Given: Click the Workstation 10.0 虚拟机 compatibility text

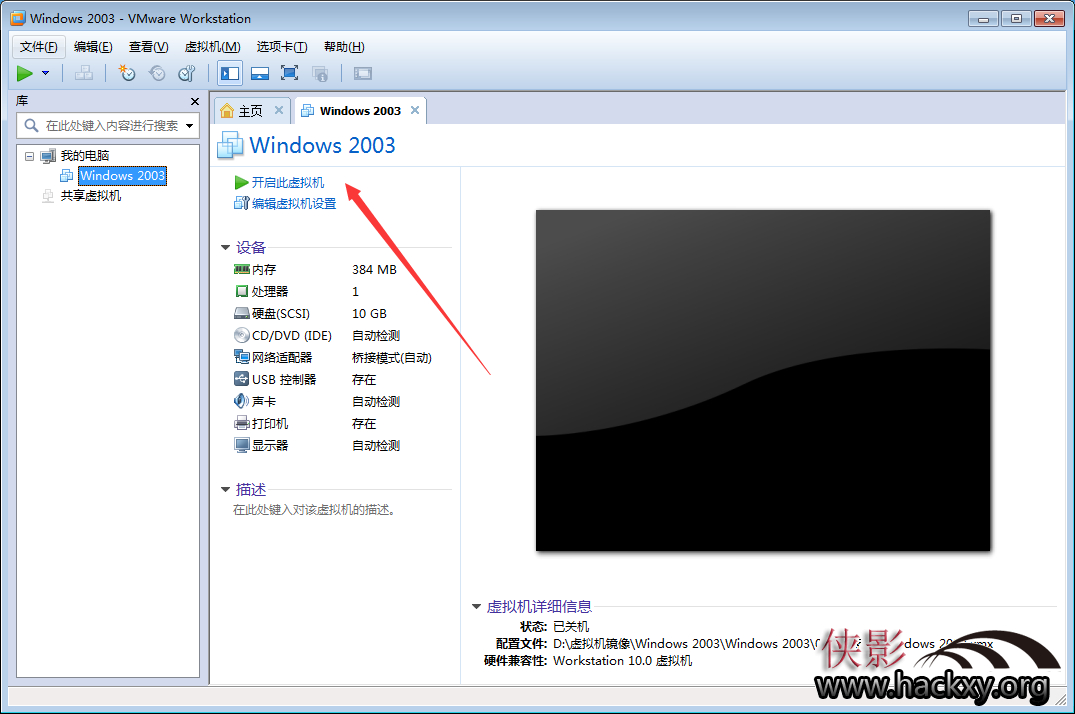Looking at the screenshot, I should (x=623, y=661).
